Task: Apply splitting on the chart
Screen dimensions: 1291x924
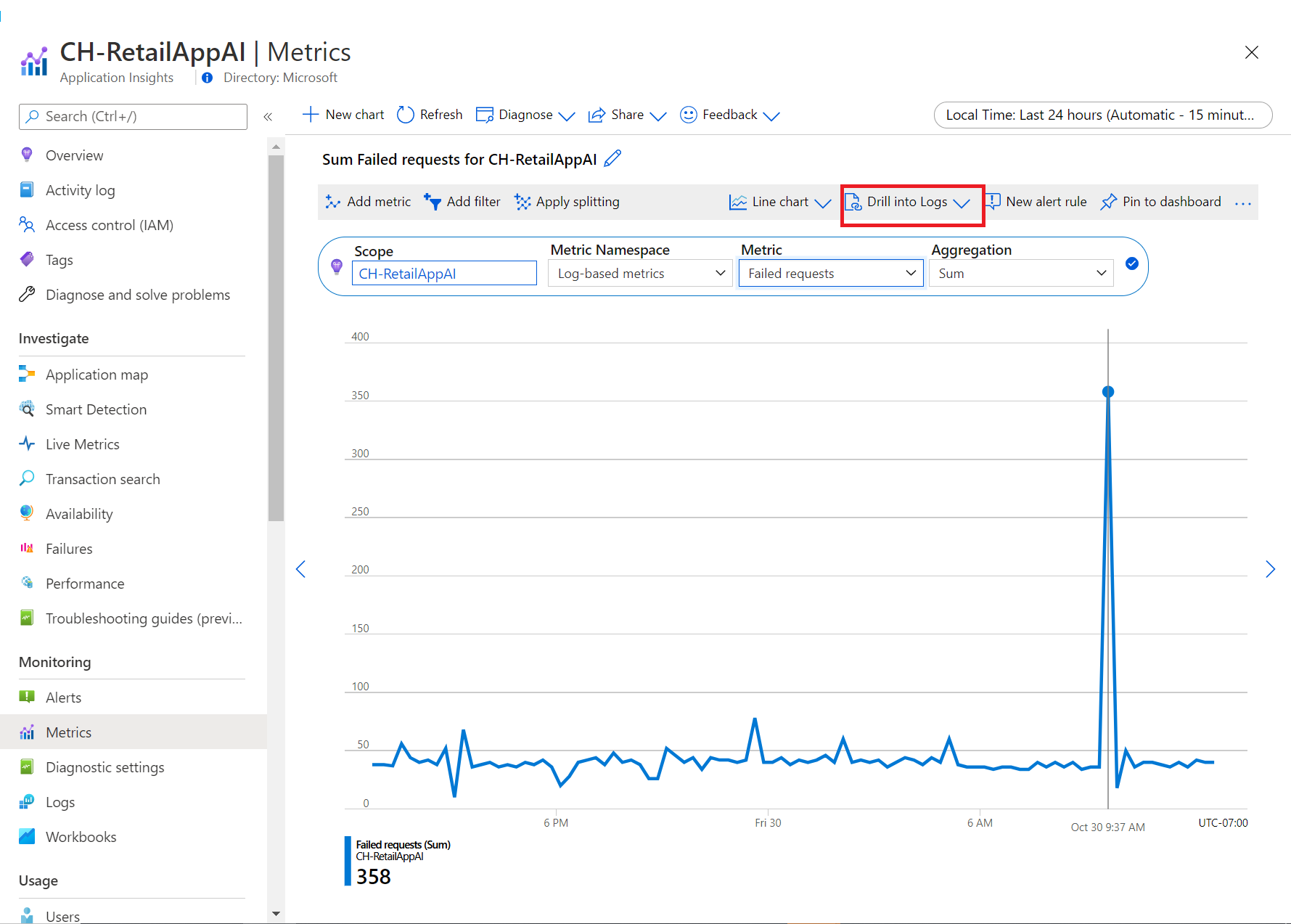Action: coord(567,202)
